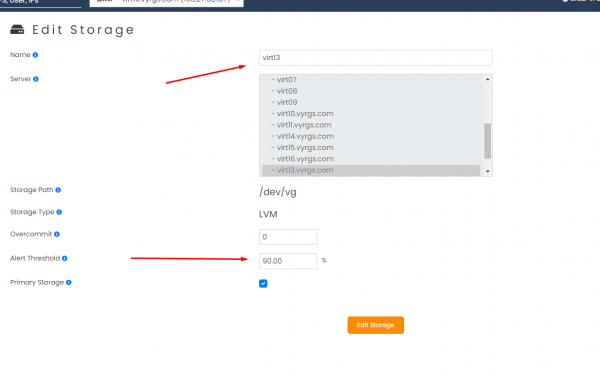Click the Name input field containing virt13
600x376 pixels.
click(375, 58)
